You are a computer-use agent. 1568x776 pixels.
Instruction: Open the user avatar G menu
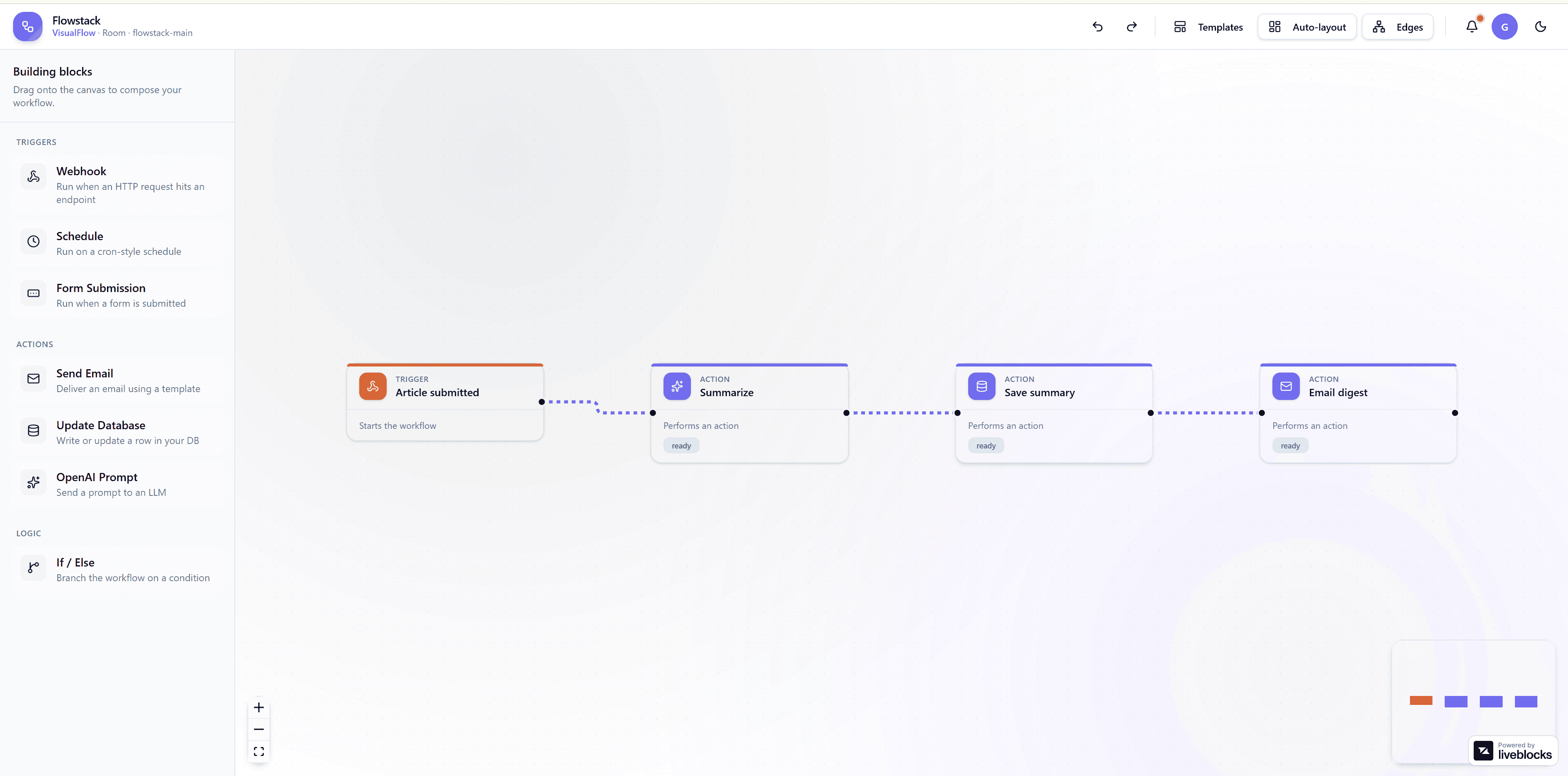click(x=1504, y=27)
